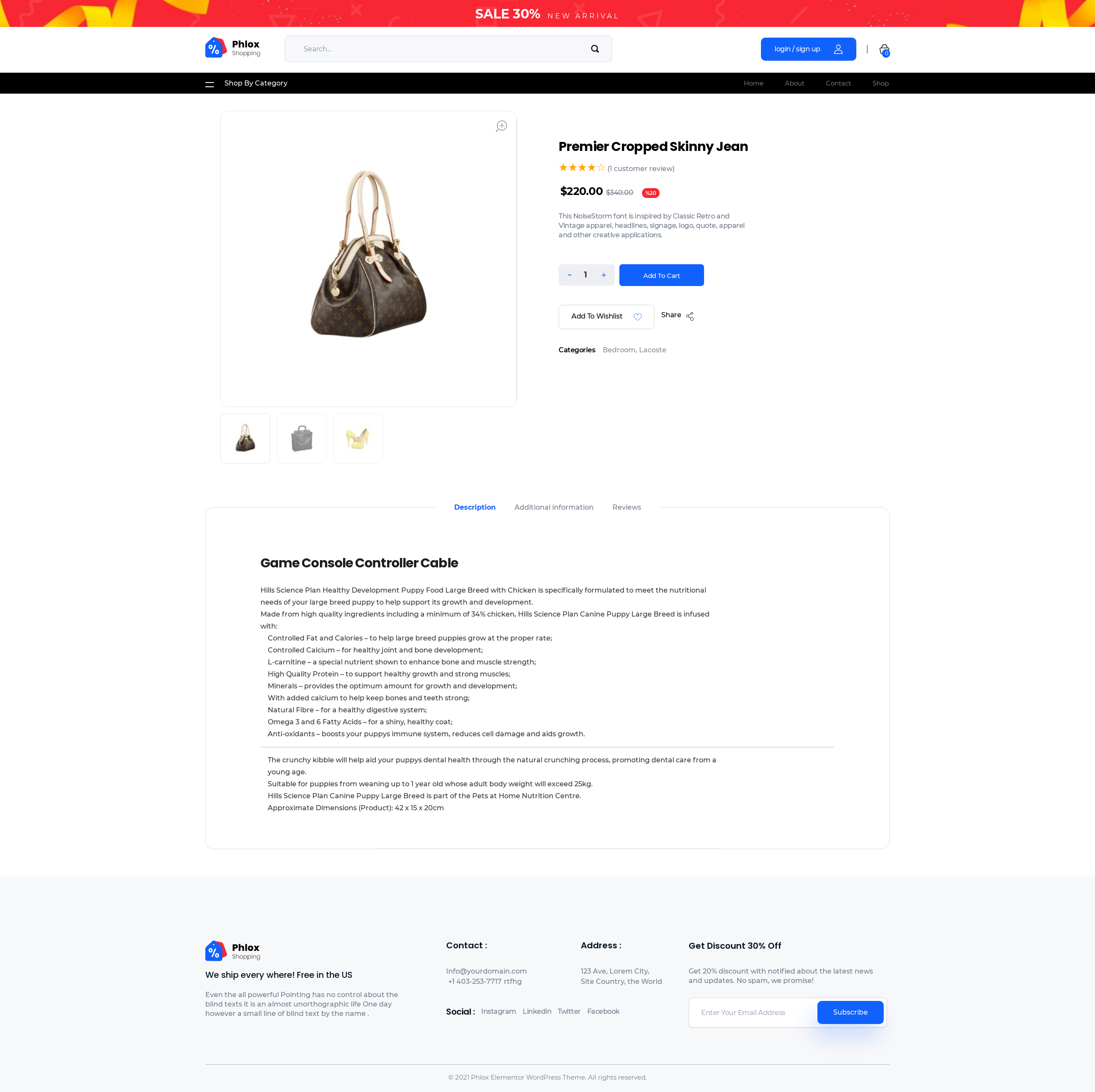The image size is (1095, 1092).
Task: Open the shopping cart icon
Action: [x=884, y=50]
